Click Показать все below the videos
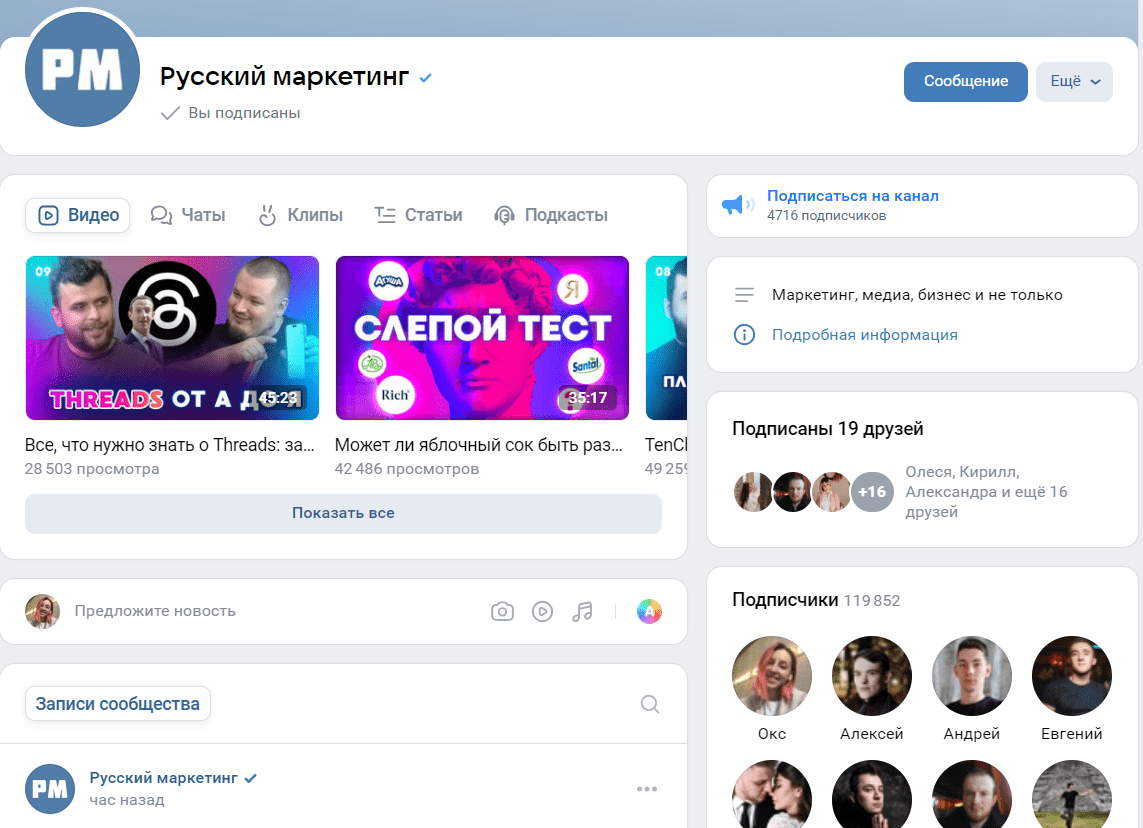 343,513
